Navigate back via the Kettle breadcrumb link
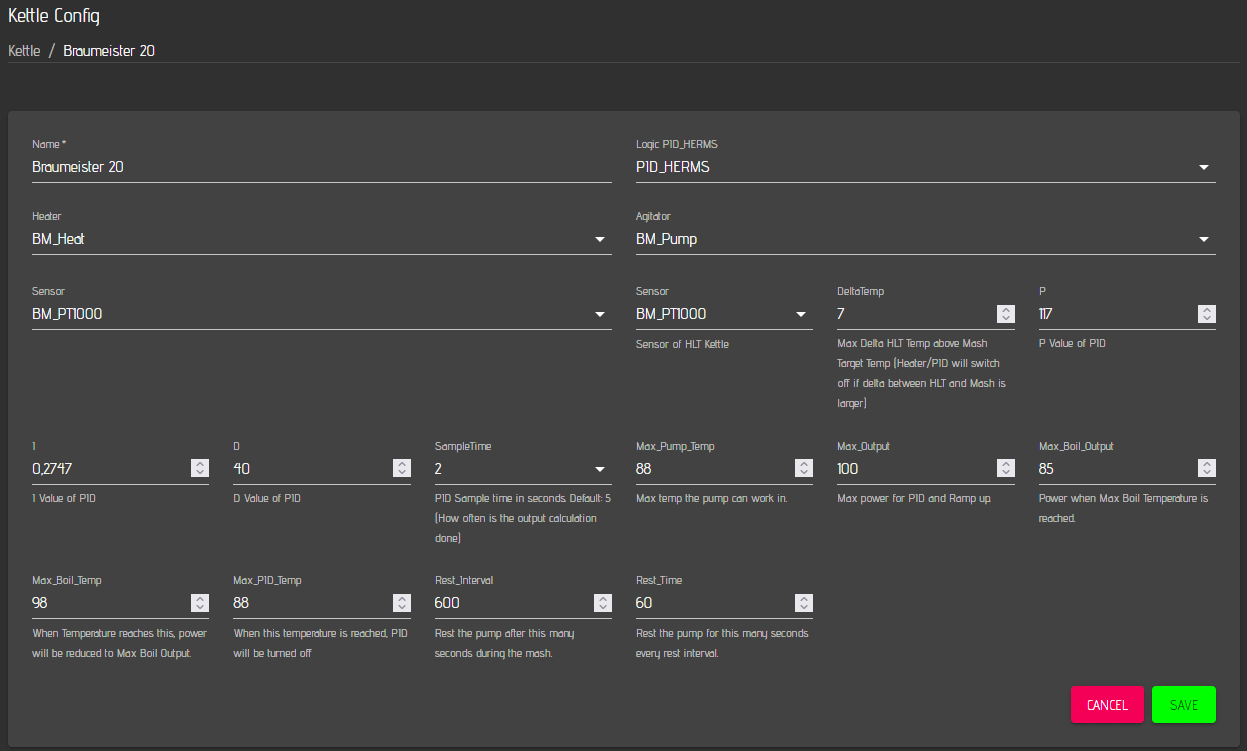 click(23, 50)
